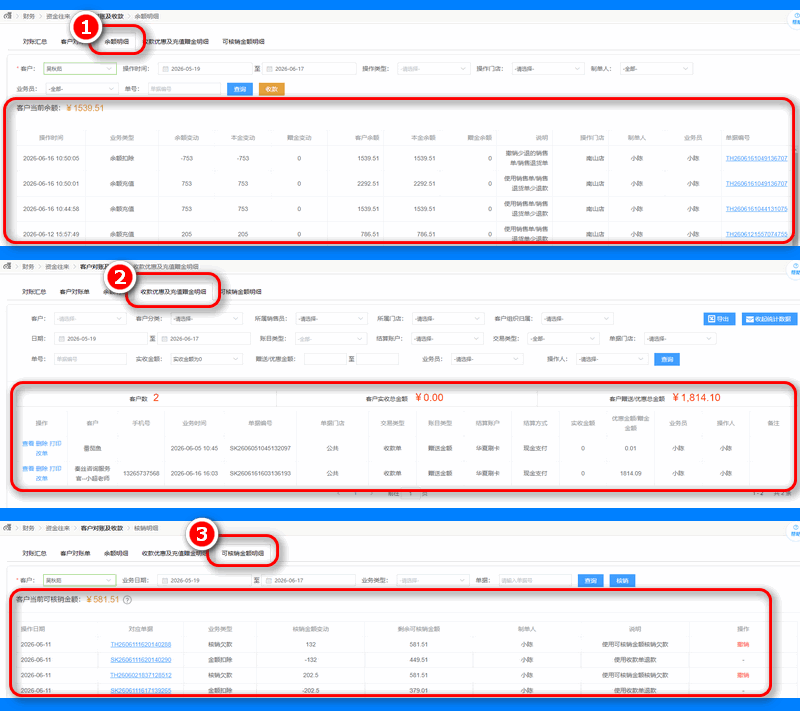This screenshot has height=711, width=800.
Task: Open help icon at top right of panel 2
Action: (x=795, y=269)
